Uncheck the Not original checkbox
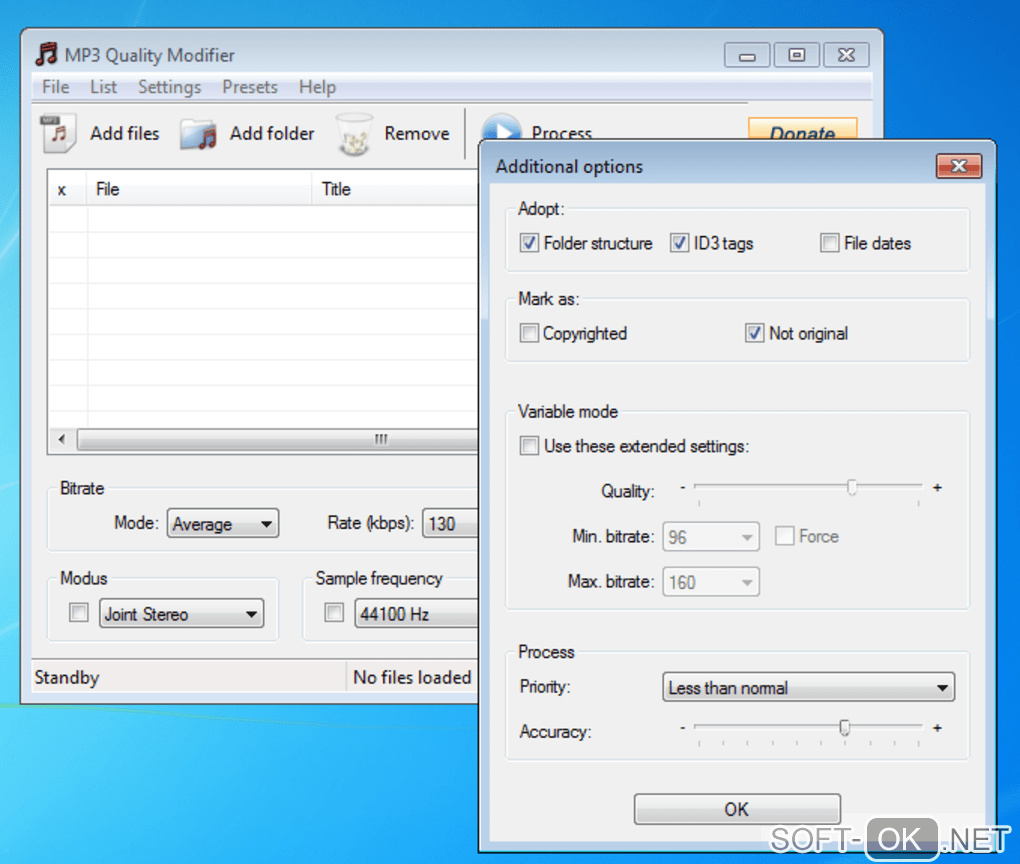 [x=754, y=333]
